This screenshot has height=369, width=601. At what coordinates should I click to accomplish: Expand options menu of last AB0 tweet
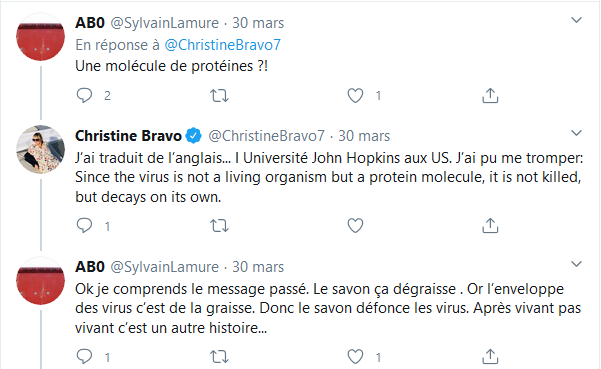coord(576,264)
